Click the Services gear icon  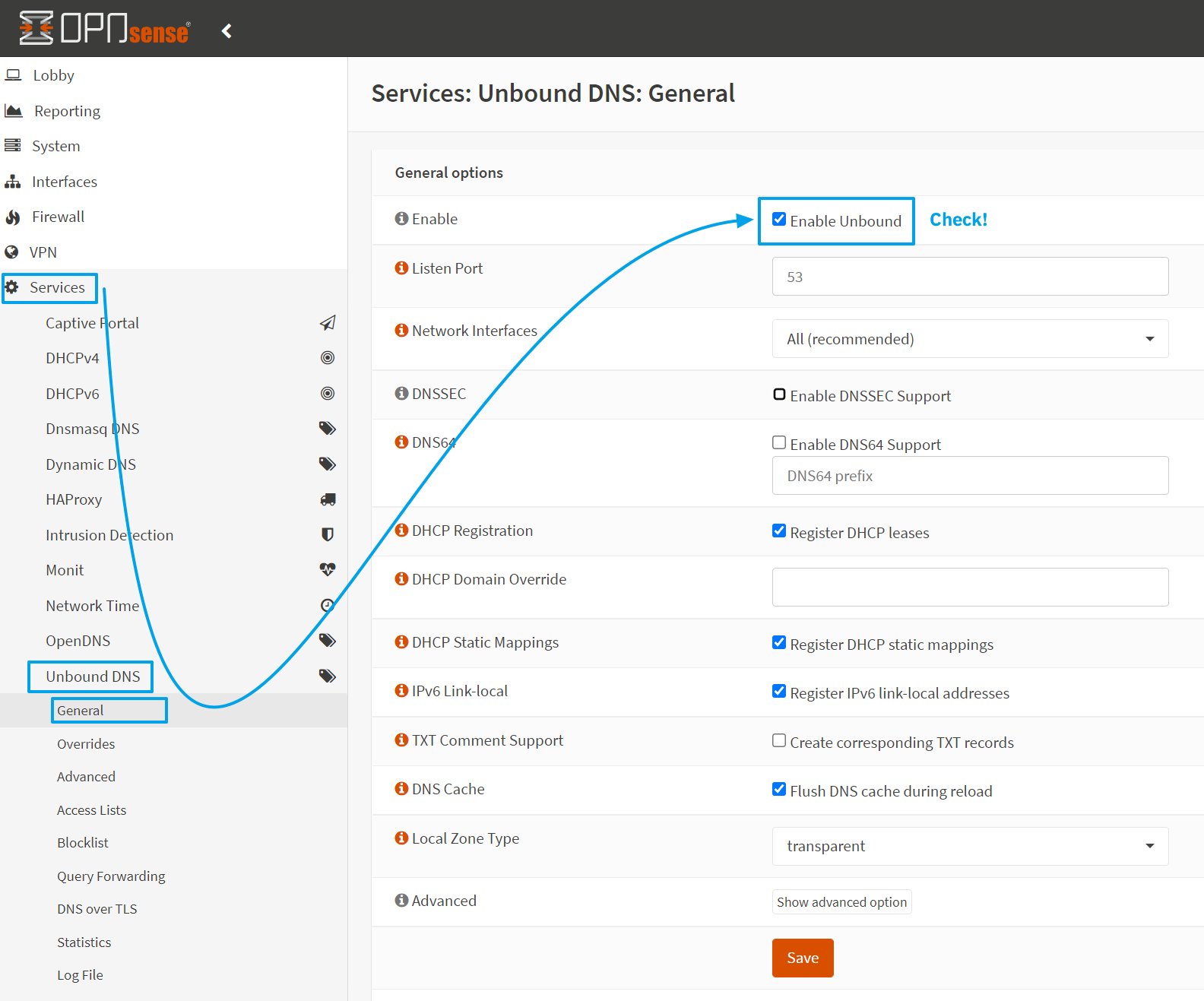coord(12,287)
